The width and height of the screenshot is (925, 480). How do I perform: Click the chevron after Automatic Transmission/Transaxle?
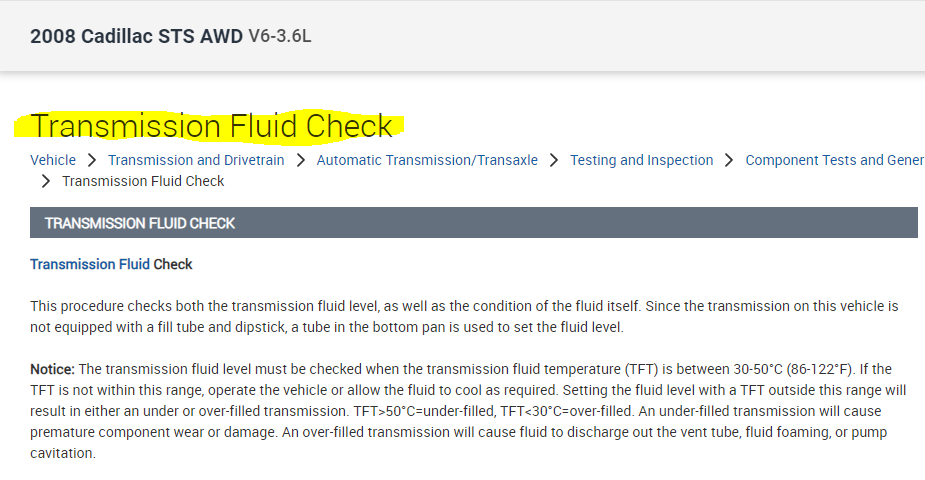(554, 160)
